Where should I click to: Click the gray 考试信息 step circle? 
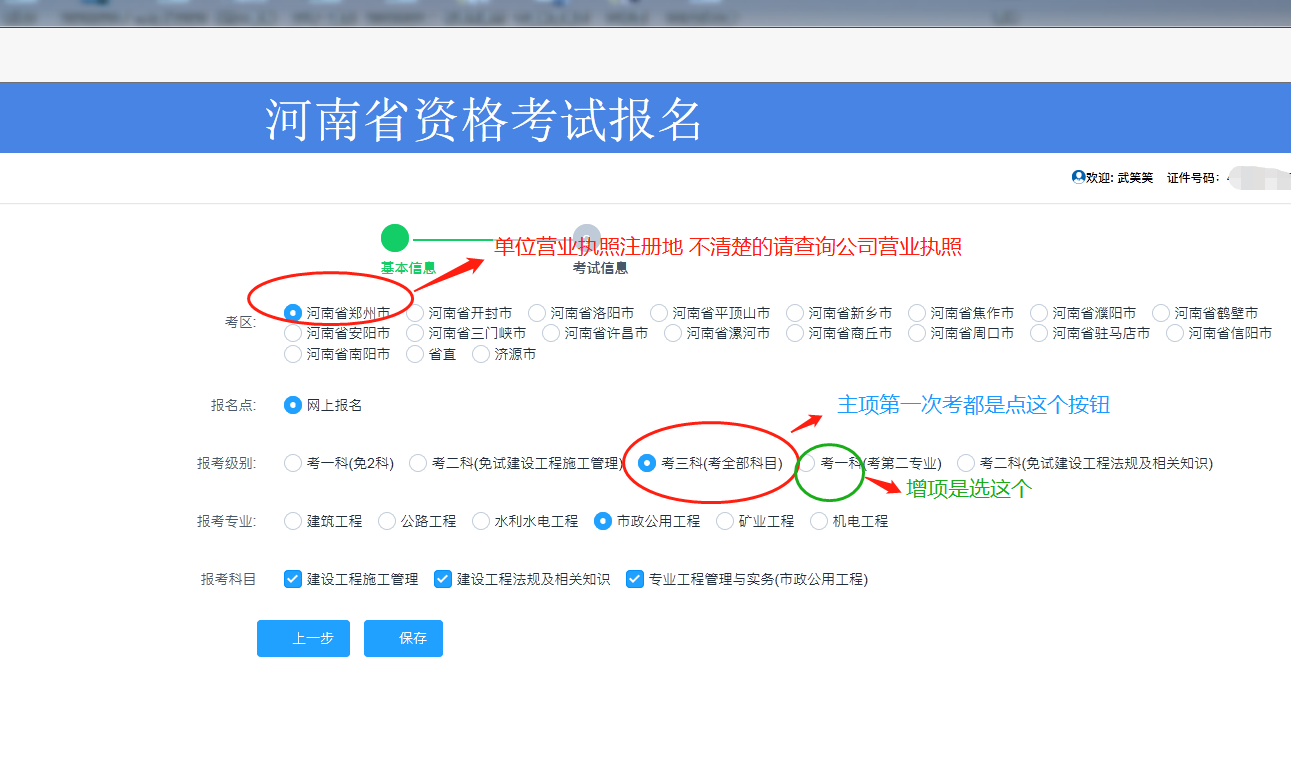[587, 238]
